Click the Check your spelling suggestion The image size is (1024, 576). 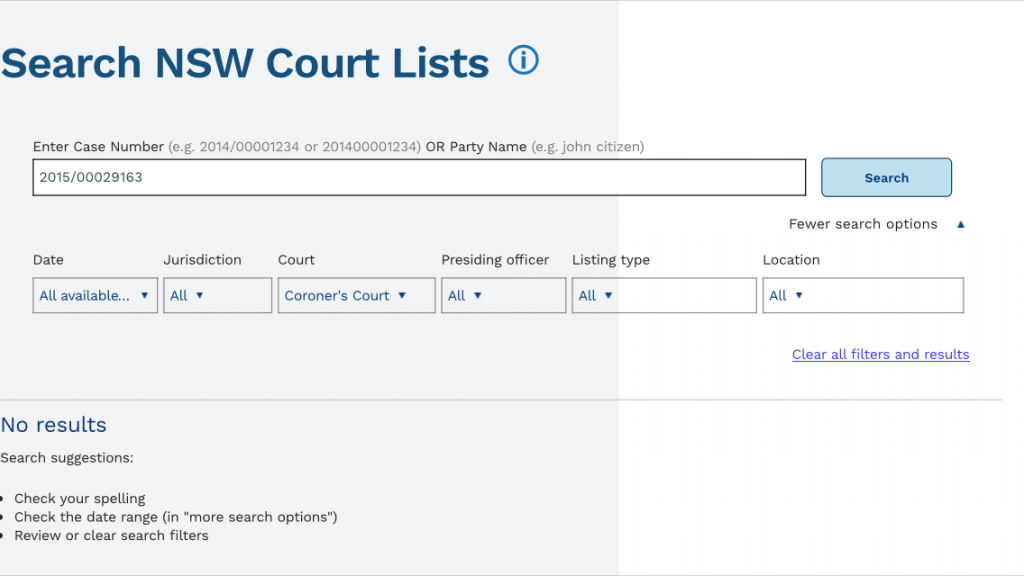tap(80, 498)
